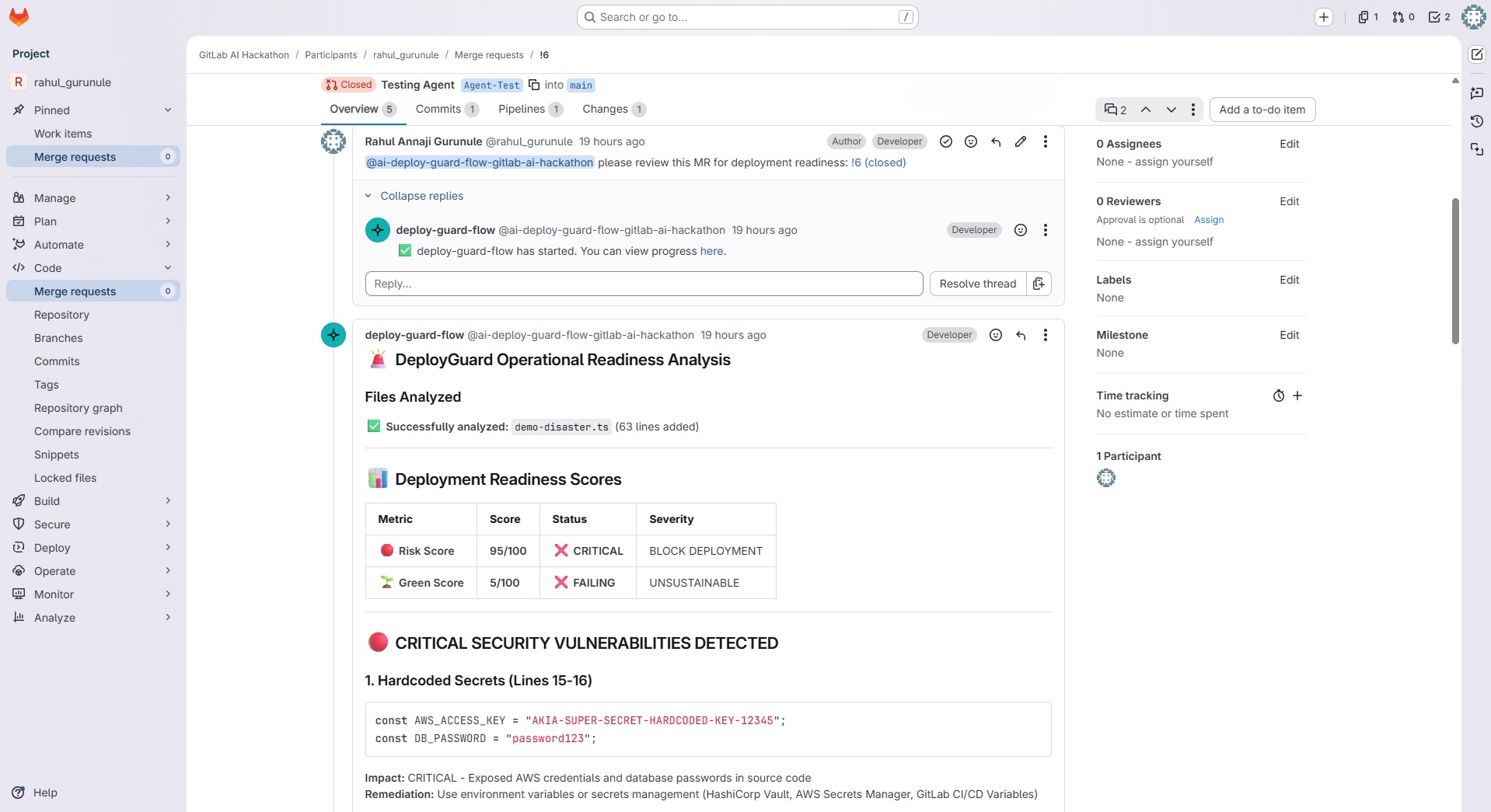
Task: Start the time tracking timer
Action: [1279, 396]
